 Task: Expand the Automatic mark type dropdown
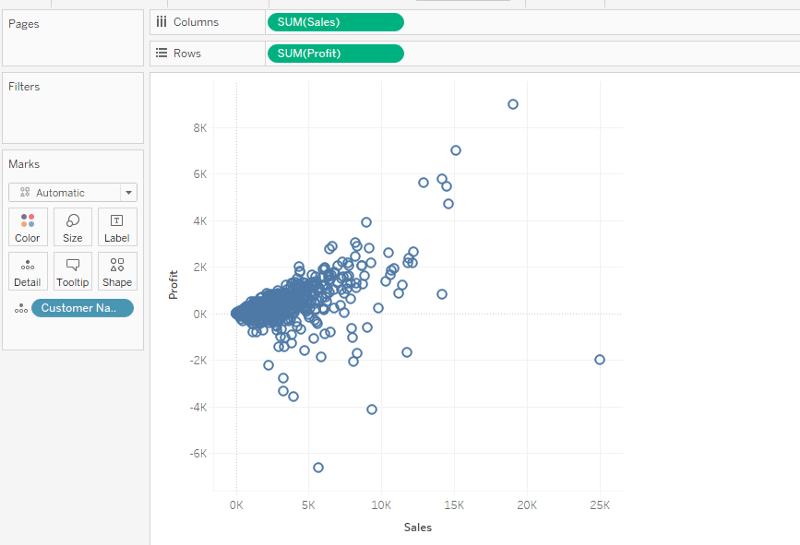point(128,193)
